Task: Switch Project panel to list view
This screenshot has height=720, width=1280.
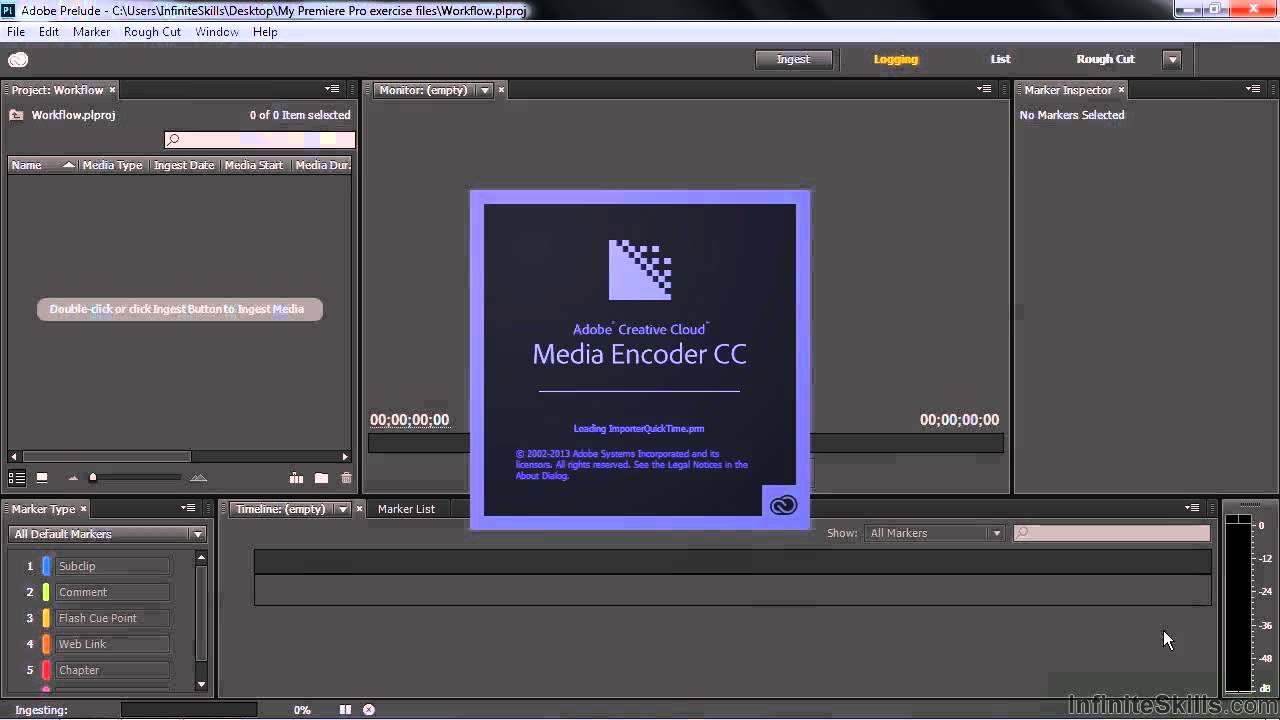Action: pyautogui.click(x=17, y=478)
